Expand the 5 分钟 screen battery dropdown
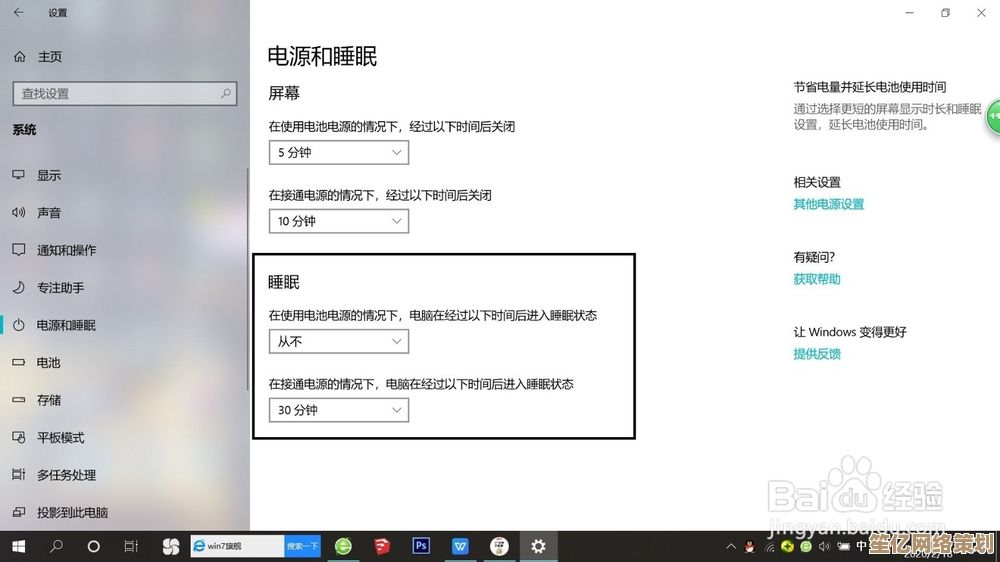1000x562 pixels. pos(338,153)
